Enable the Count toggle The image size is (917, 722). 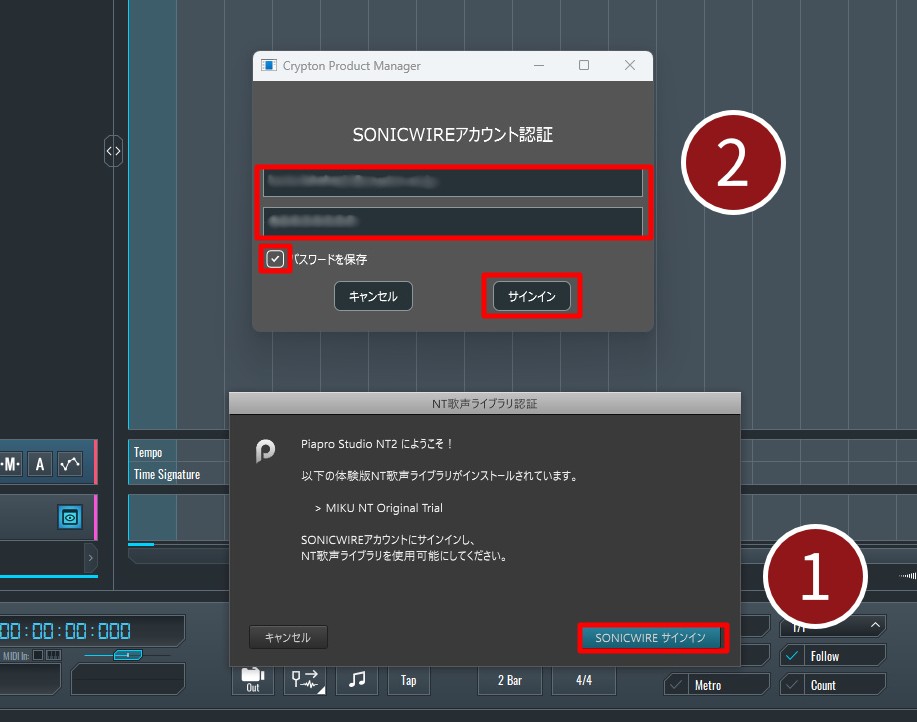pyautogui.click(x=792, y=685)
